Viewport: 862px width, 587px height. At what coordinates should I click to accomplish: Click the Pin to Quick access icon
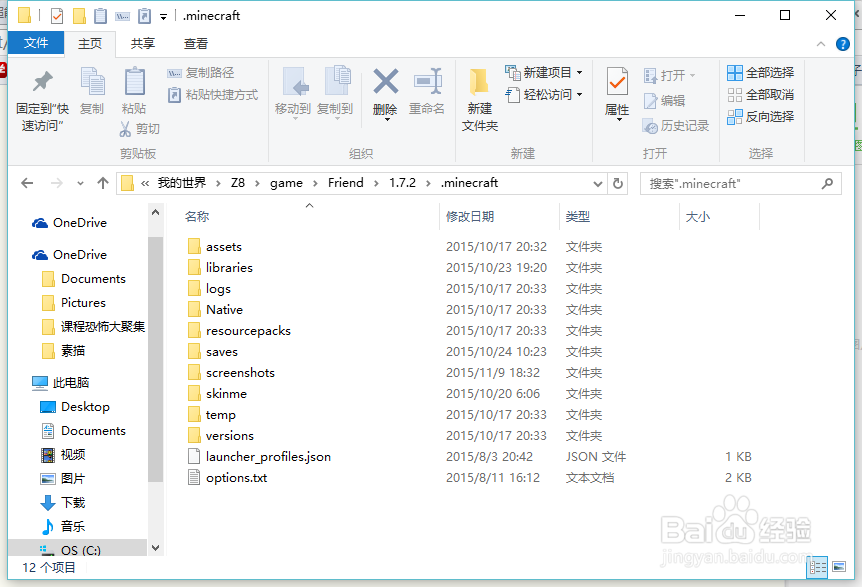[42, 82]
